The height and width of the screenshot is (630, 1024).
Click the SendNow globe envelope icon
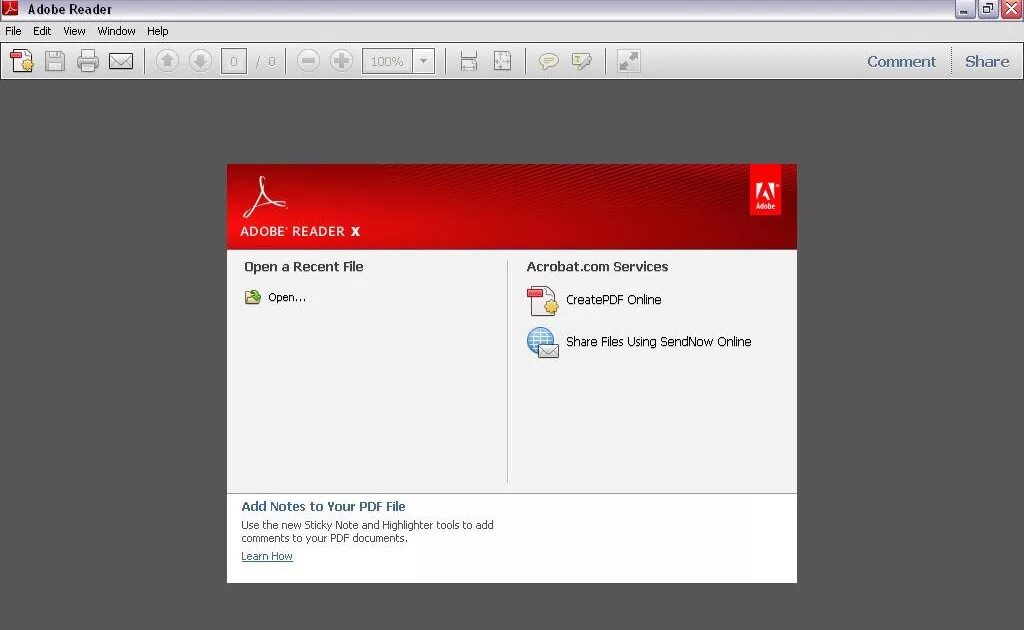542,343
